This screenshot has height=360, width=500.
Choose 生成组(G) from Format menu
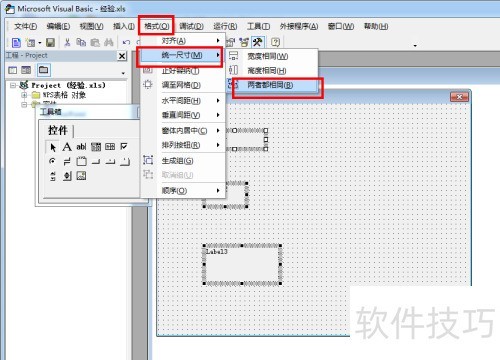(x=183, y=161)
